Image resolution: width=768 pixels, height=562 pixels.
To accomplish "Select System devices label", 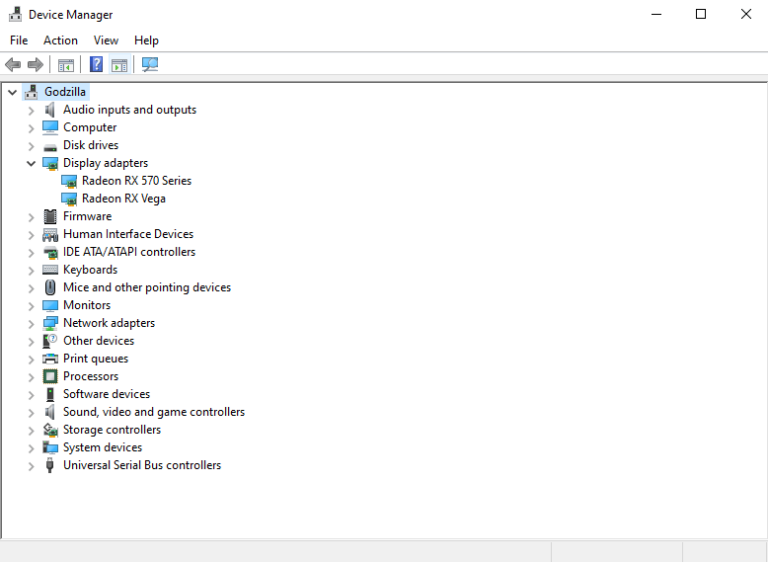I will pyautogui.click(x=102, y=447).
